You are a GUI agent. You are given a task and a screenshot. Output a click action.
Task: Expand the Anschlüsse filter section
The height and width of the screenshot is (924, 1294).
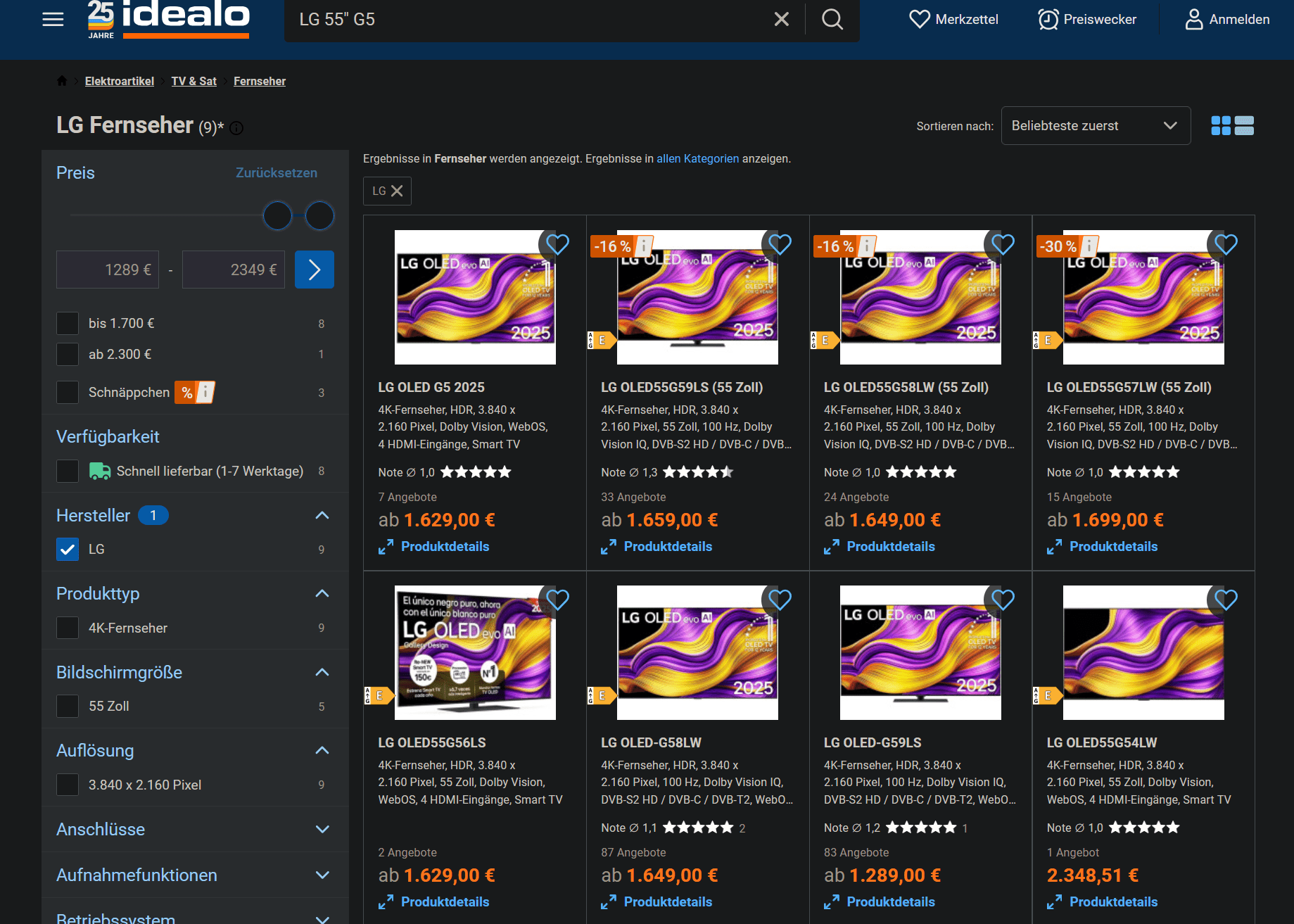point(322,830)
